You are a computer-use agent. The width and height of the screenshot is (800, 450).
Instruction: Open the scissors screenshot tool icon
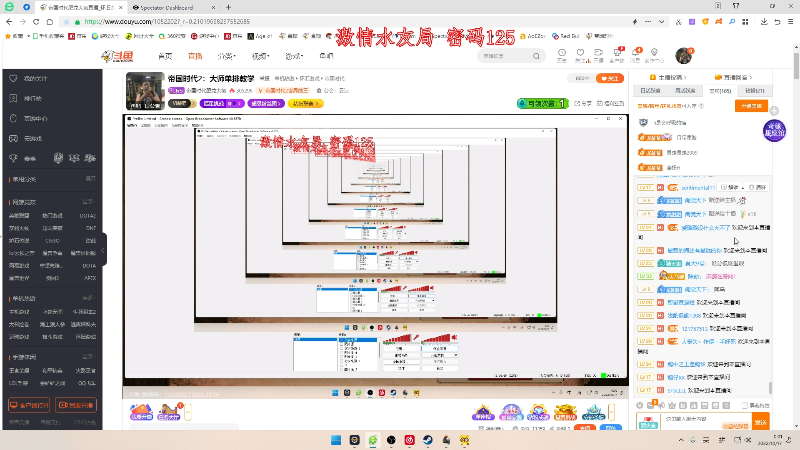[x=679, y=22]
